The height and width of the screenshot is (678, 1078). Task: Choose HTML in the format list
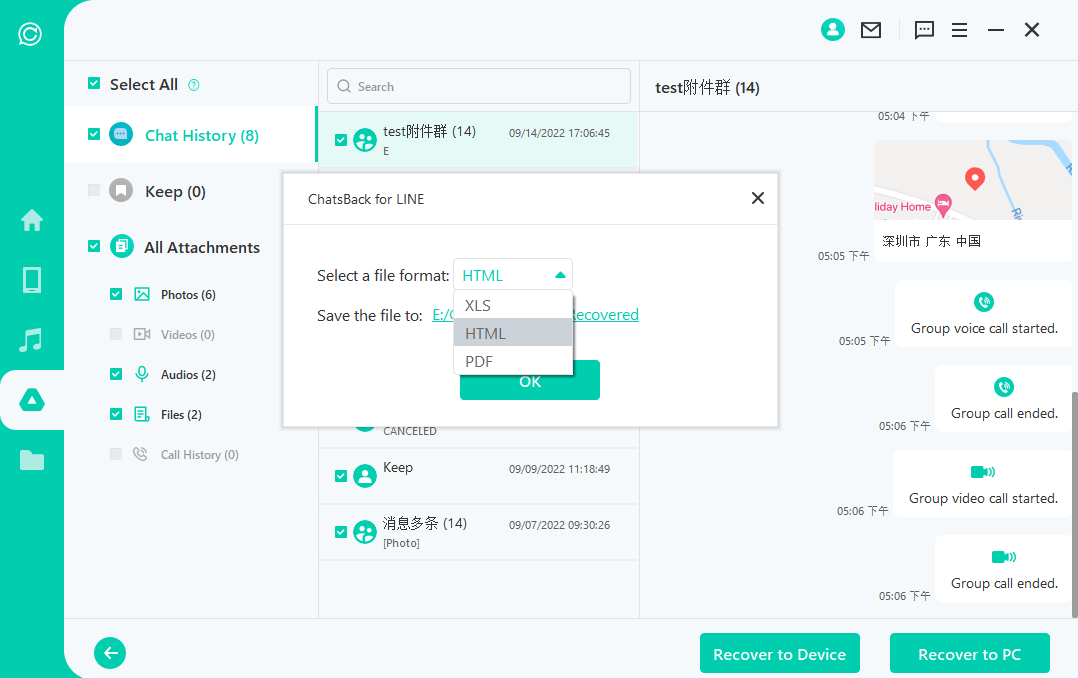513,333
